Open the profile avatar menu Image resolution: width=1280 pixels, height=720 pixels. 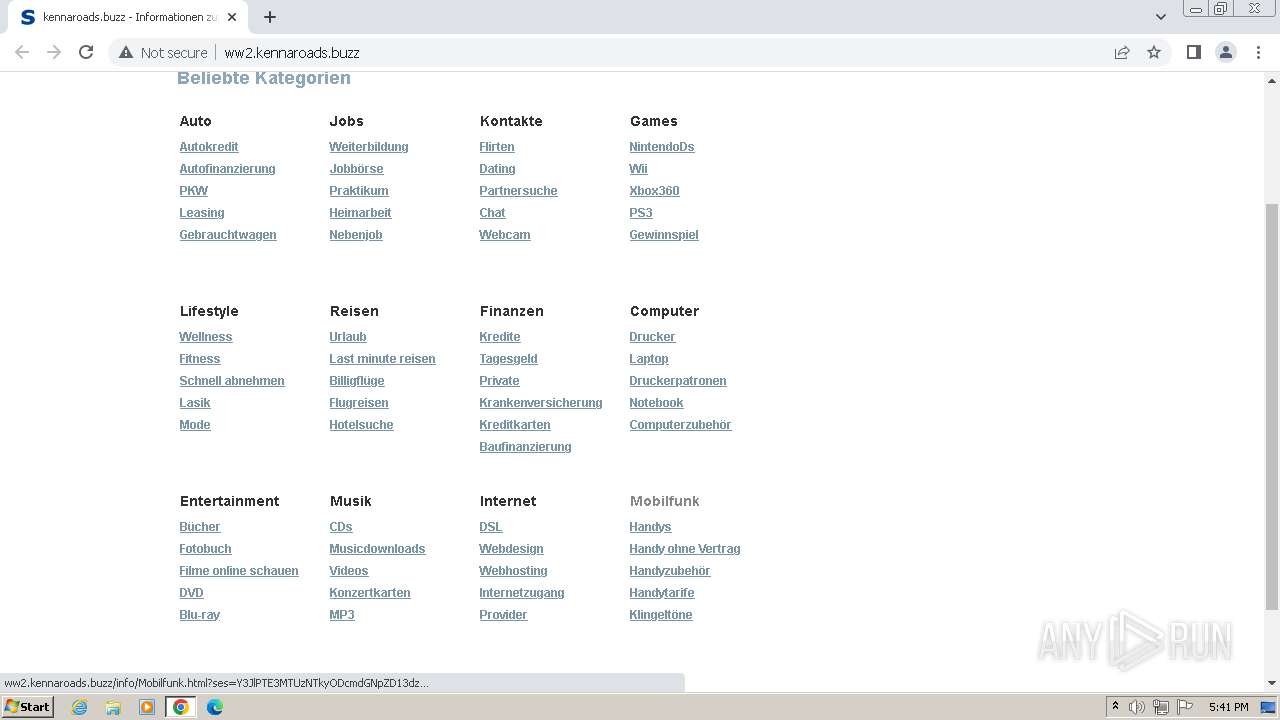(x=1226, y=52)
